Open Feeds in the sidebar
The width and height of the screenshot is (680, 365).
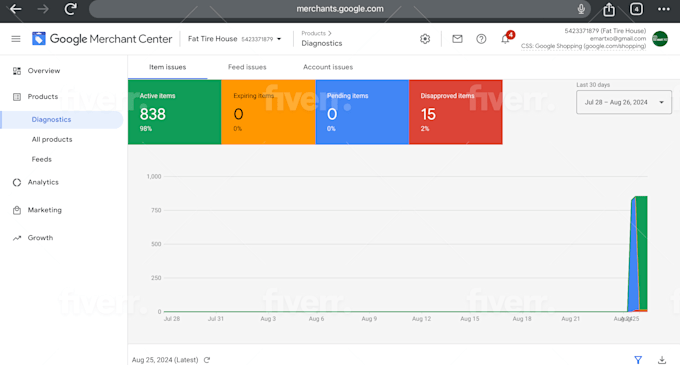pos(42,159)
